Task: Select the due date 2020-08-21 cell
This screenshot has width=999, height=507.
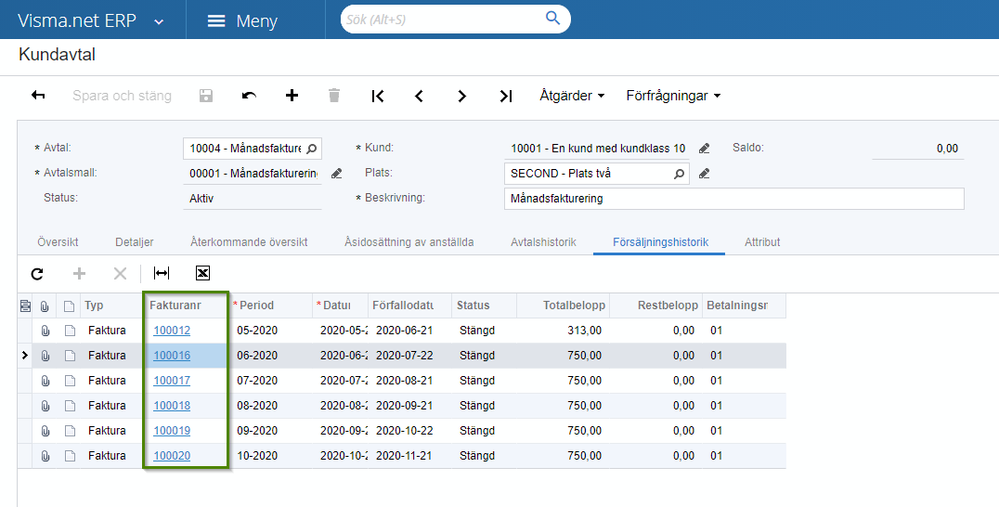Action: [x=410, y=381]
